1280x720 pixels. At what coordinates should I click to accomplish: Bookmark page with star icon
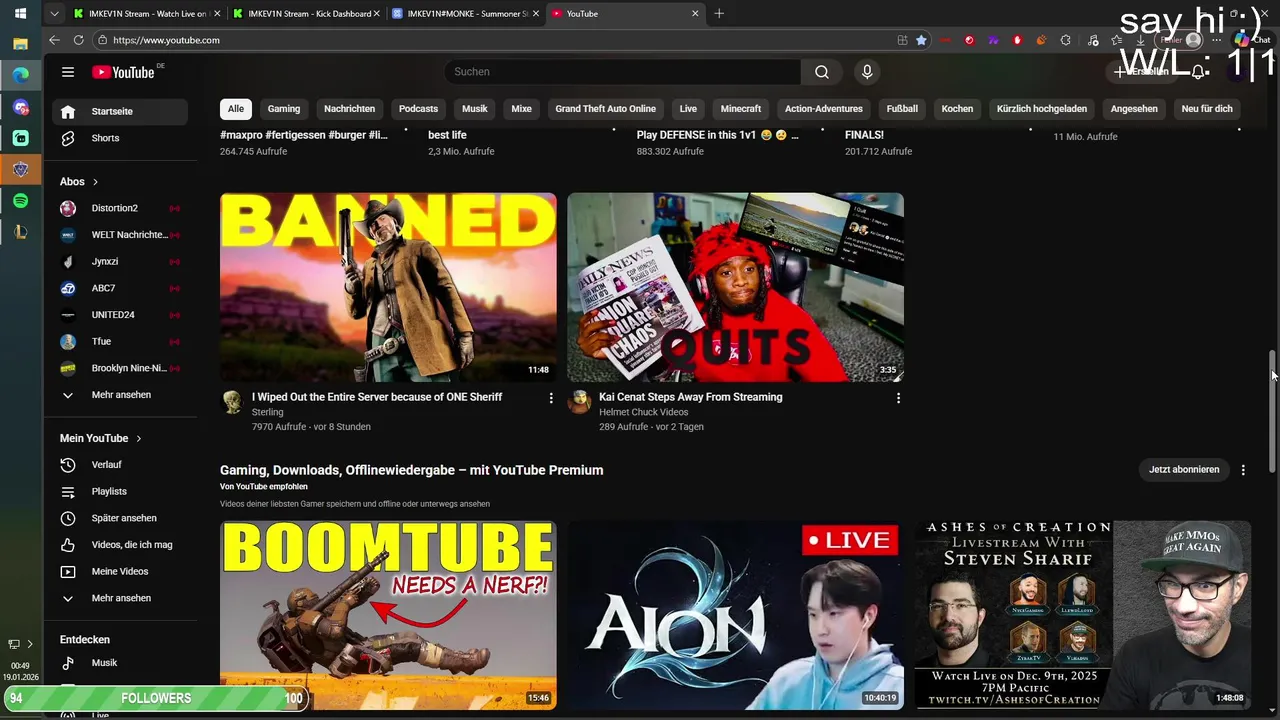tap(921, 40)
